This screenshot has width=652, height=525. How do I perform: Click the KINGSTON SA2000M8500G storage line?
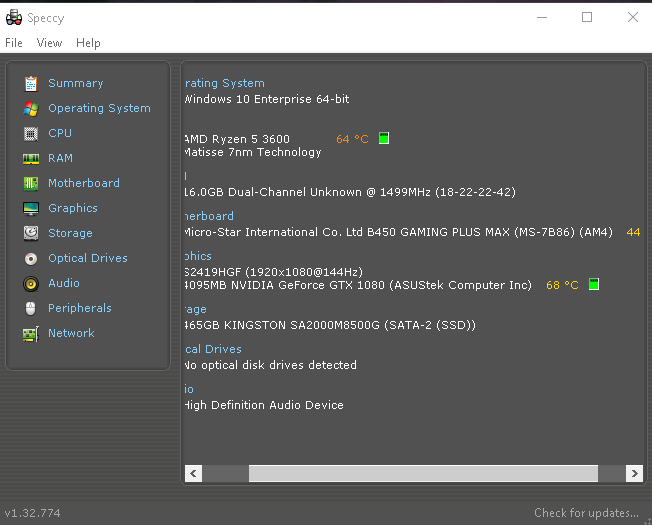click(x=330, y=325)
